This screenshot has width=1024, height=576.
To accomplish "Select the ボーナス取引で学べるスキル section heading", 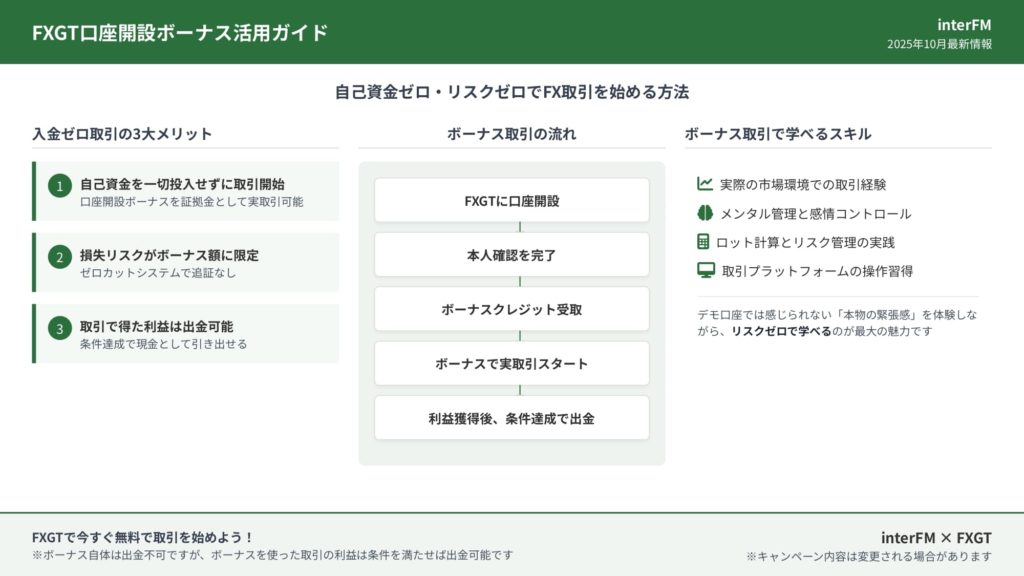I will click(778, 133).
